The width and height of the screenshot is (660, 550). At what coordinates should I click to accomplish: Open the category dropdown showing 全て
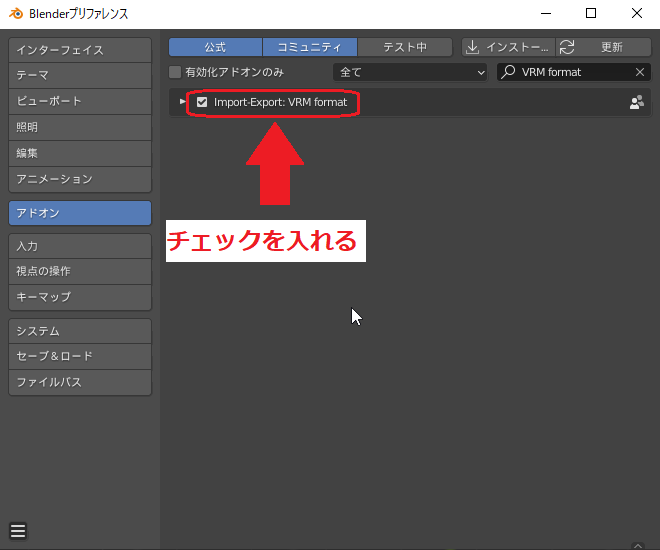click(410, 72)
